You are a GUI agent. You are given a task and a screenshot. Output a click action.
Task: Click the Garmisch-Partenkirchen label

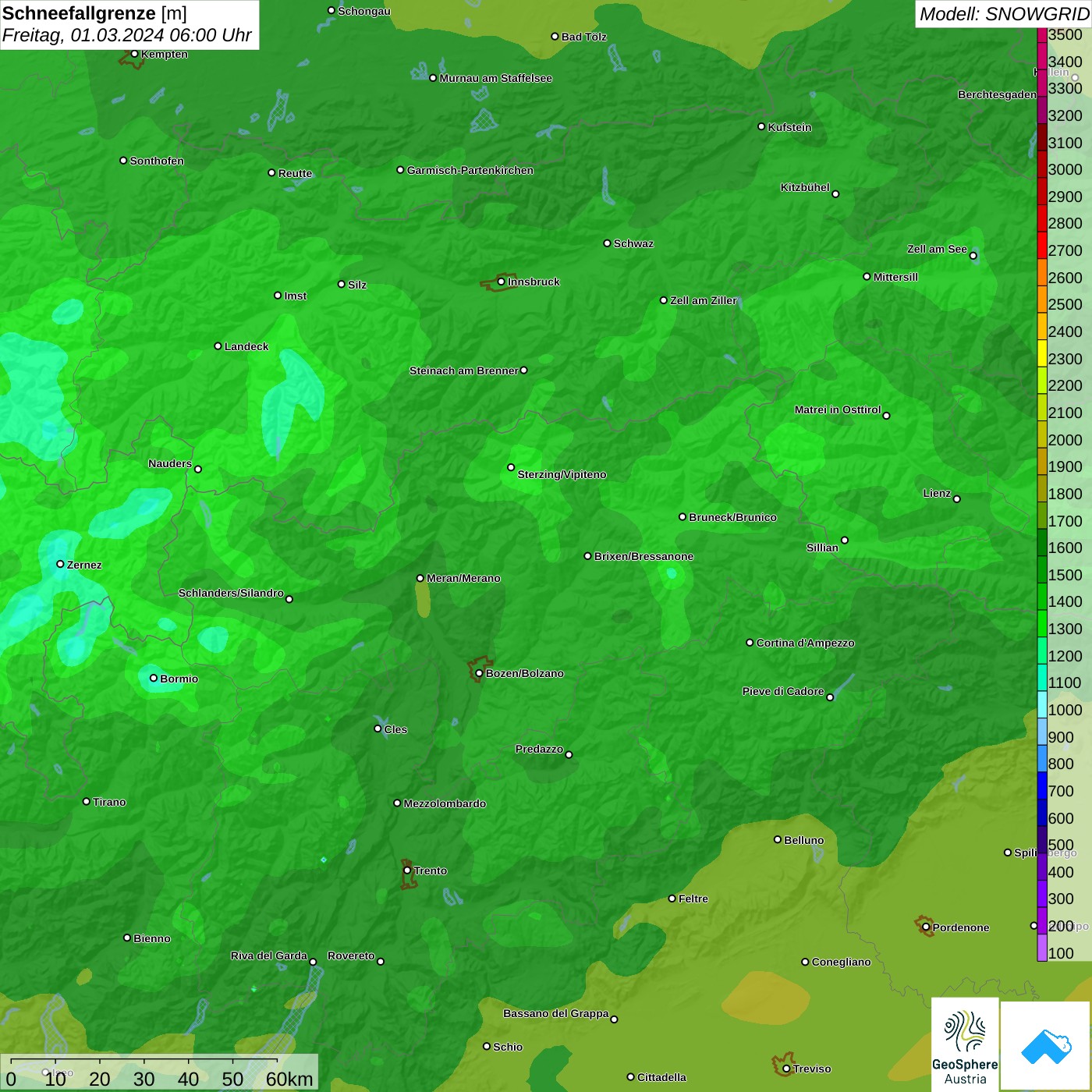pos(470,170)
